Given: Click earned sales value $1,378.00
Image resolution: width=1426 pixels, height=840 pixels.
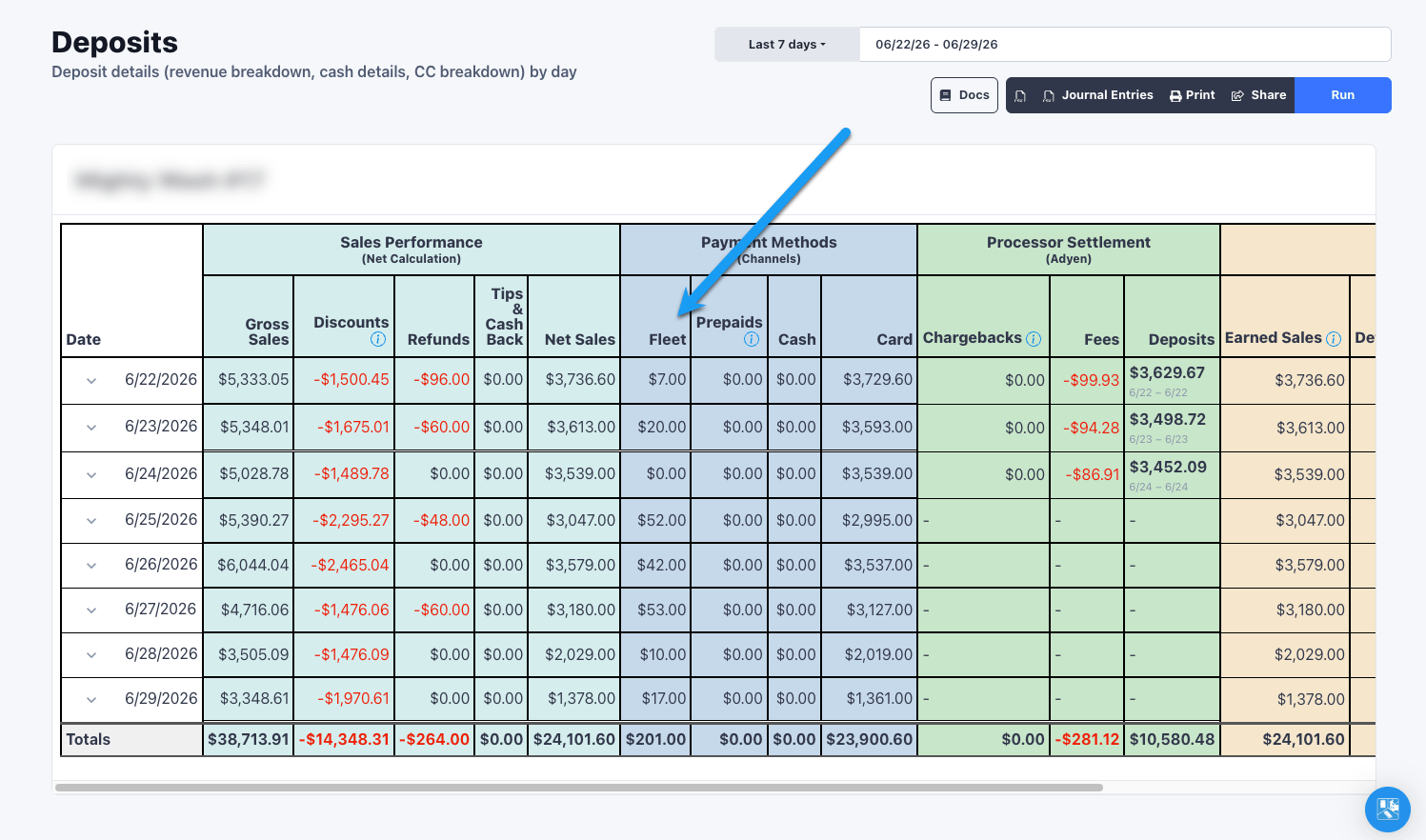Looking at the screenshot, I should 1311,699.
